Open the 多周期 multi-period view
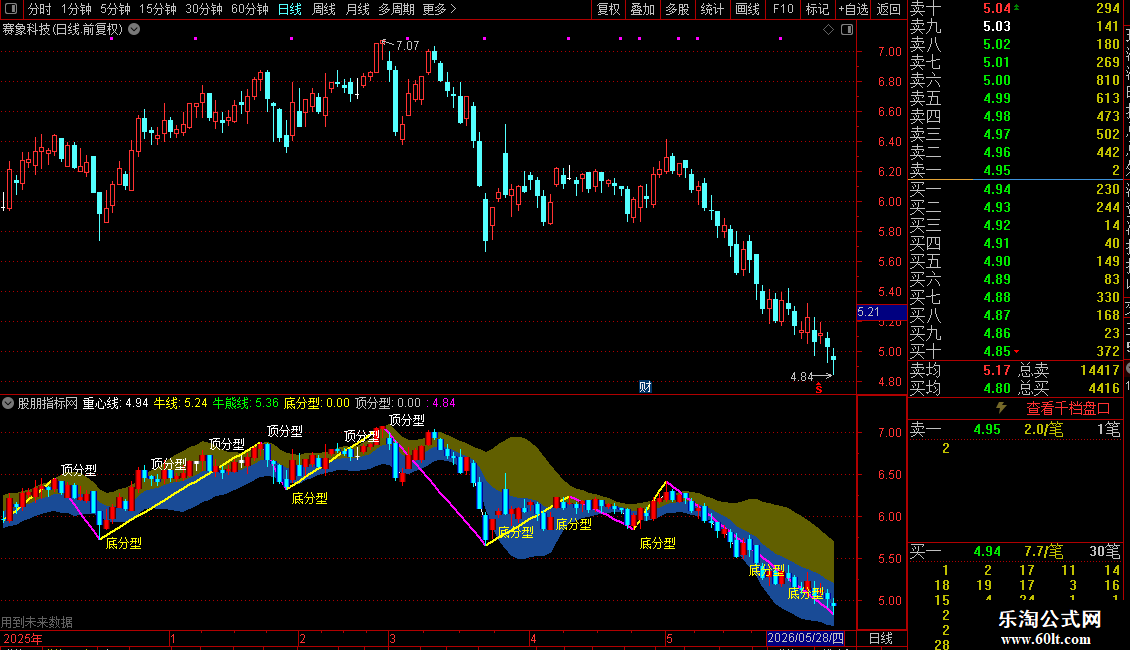Viewport: 1130px width, 650px height. tap(396, 9)
